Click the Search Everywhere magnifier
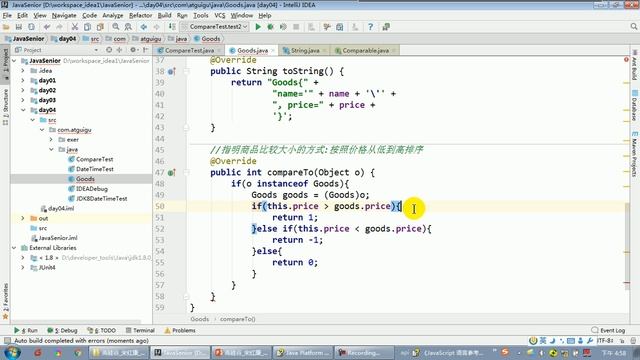 pos(633,27)
